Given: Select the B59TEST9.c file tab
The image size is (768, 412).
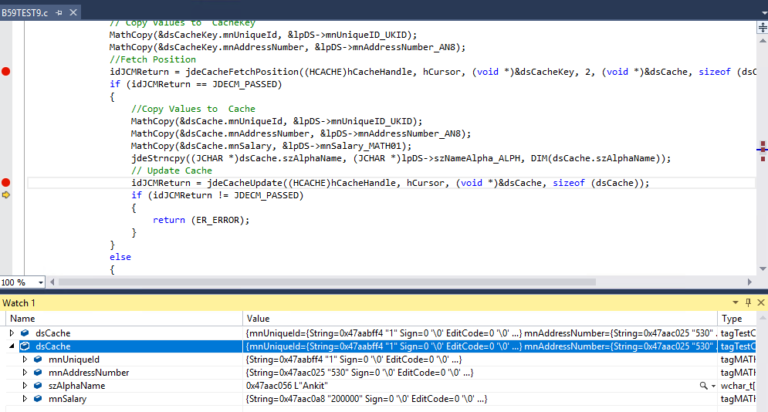Looking at the screenshot, I should (x=24, y=13).
